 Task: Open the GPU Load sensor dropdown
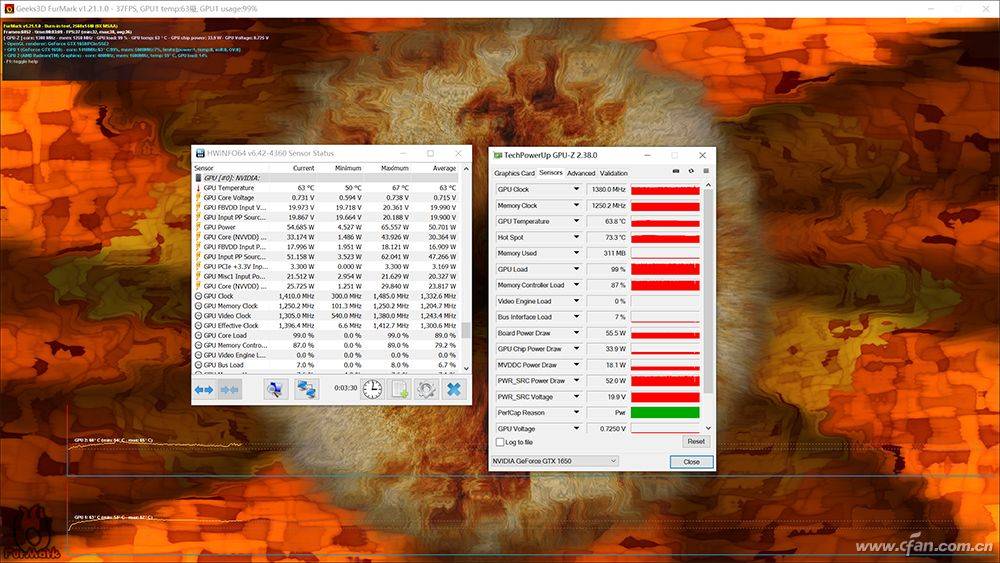[x=576, y=269]
